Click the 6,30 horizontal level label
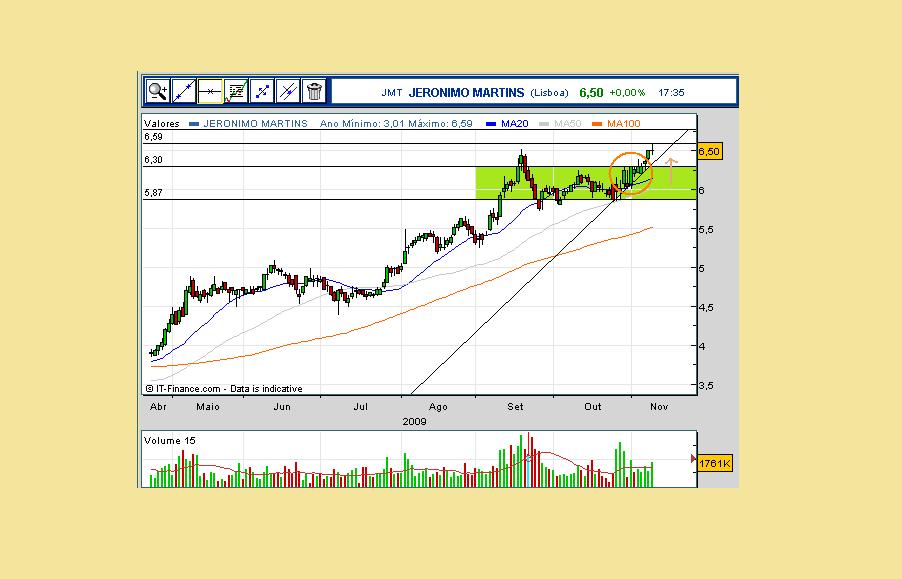The width and height of the screenshot is (902, 579). [x=154, y=160]
